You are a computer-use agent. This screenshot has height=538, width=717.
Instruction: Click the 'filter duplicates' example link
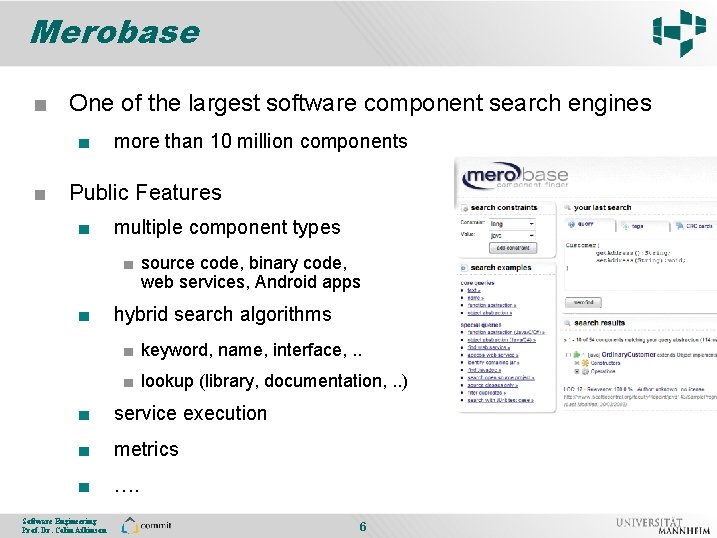point(487,393)
